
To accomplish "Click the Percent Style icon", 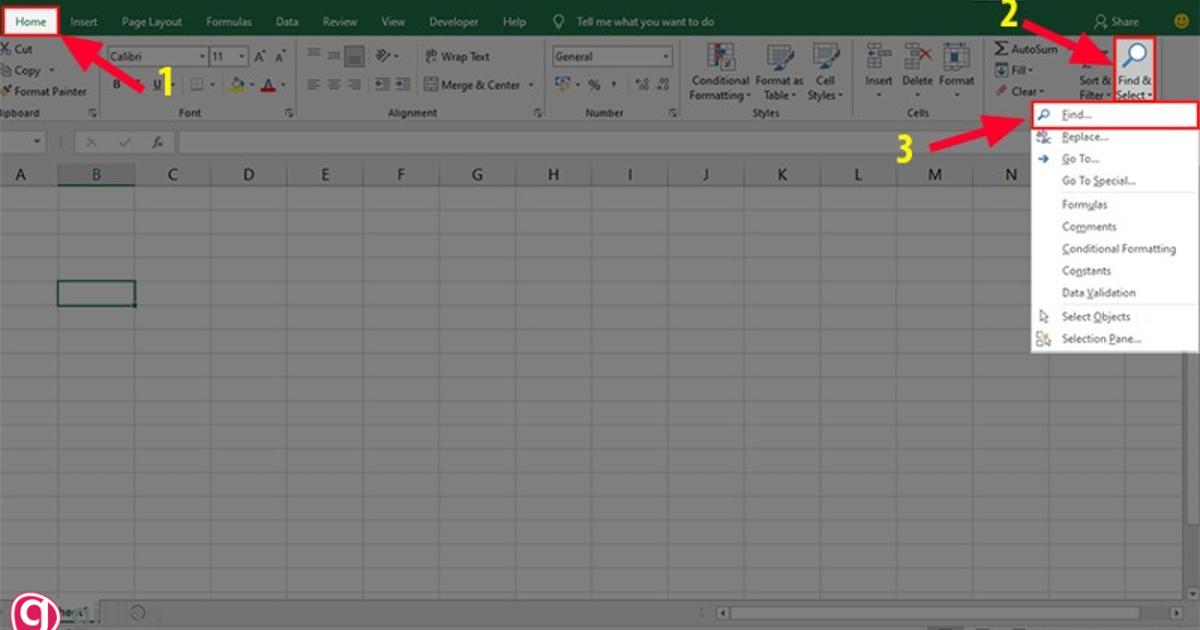I will [x=596, y=85].
